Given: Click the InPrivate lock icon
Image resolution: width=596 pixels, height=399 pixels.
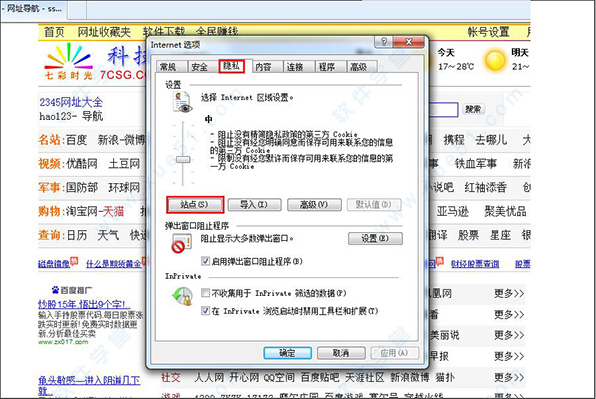Looking at the screenshot, I should (x=182, y=296).
